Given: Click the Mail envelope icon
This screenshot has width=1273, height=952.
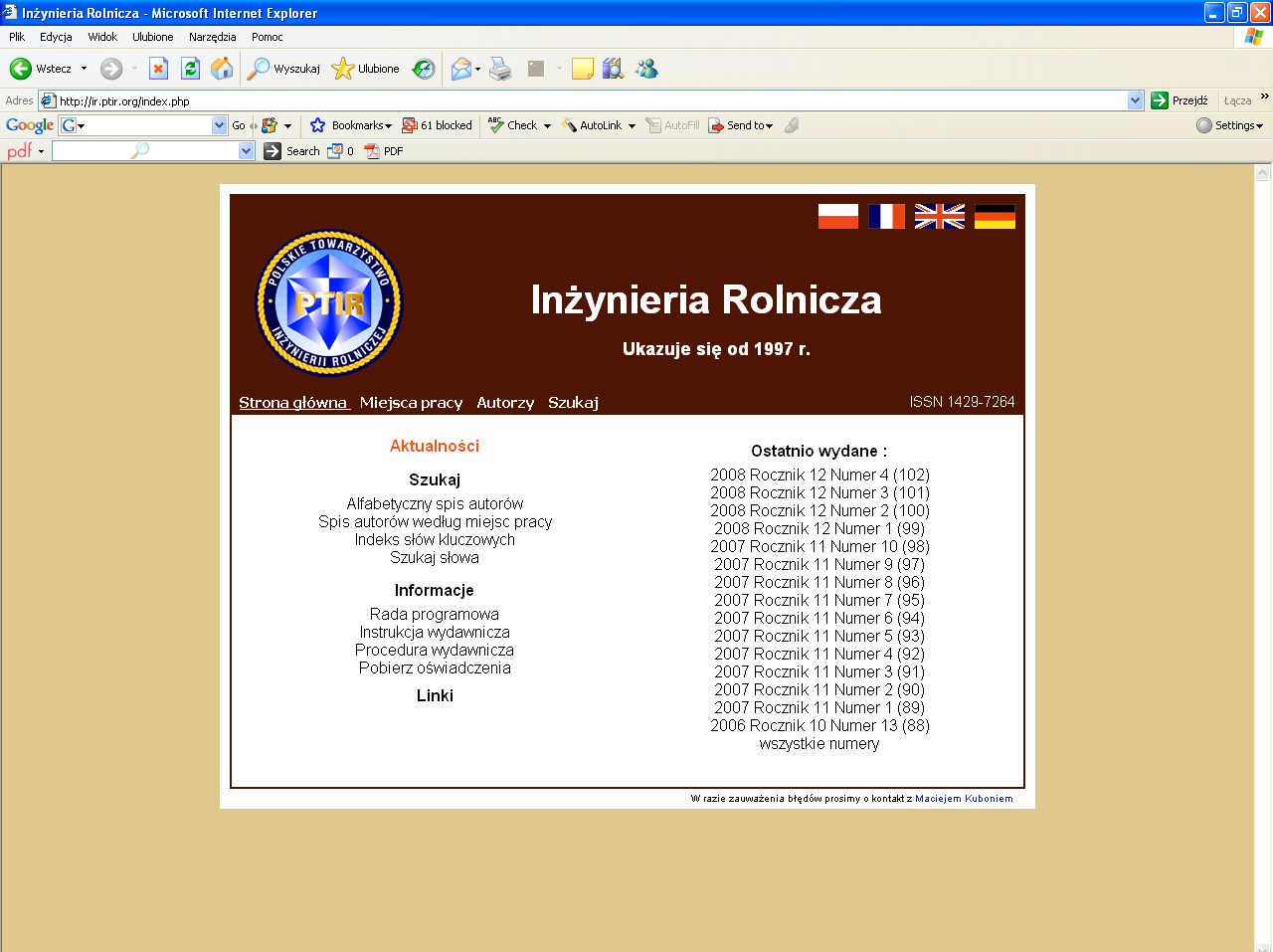Looking at the screenshot, I should click(x=460, y=69).
